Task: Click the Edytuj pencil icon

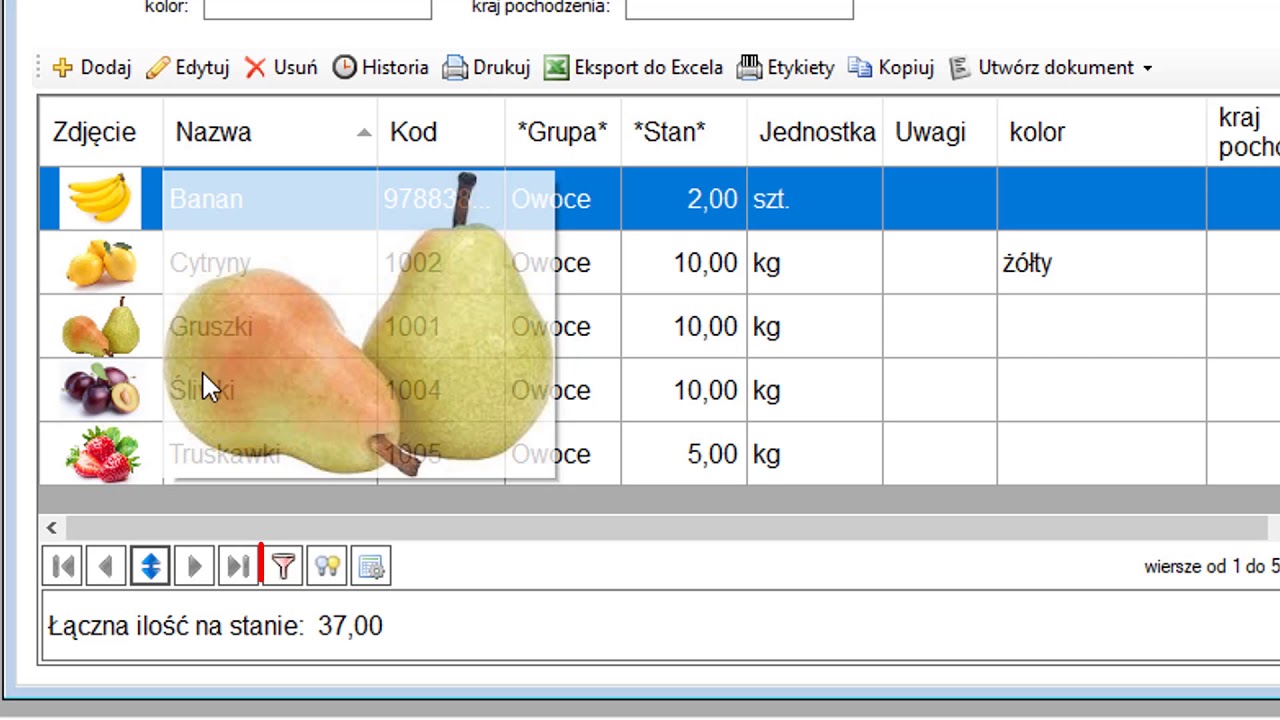Action: [x=157, y=68]
